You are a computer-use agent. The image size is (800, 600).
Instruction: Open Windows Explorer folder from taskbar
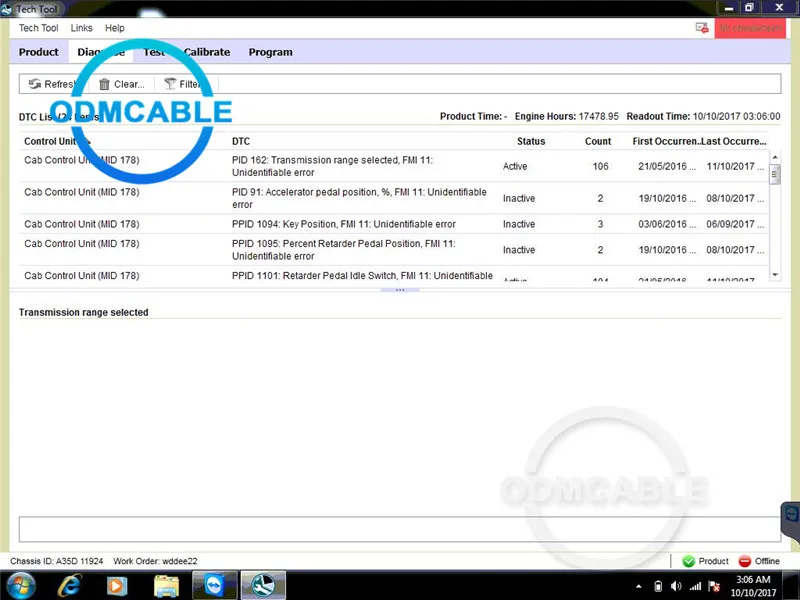pos(166,586)
